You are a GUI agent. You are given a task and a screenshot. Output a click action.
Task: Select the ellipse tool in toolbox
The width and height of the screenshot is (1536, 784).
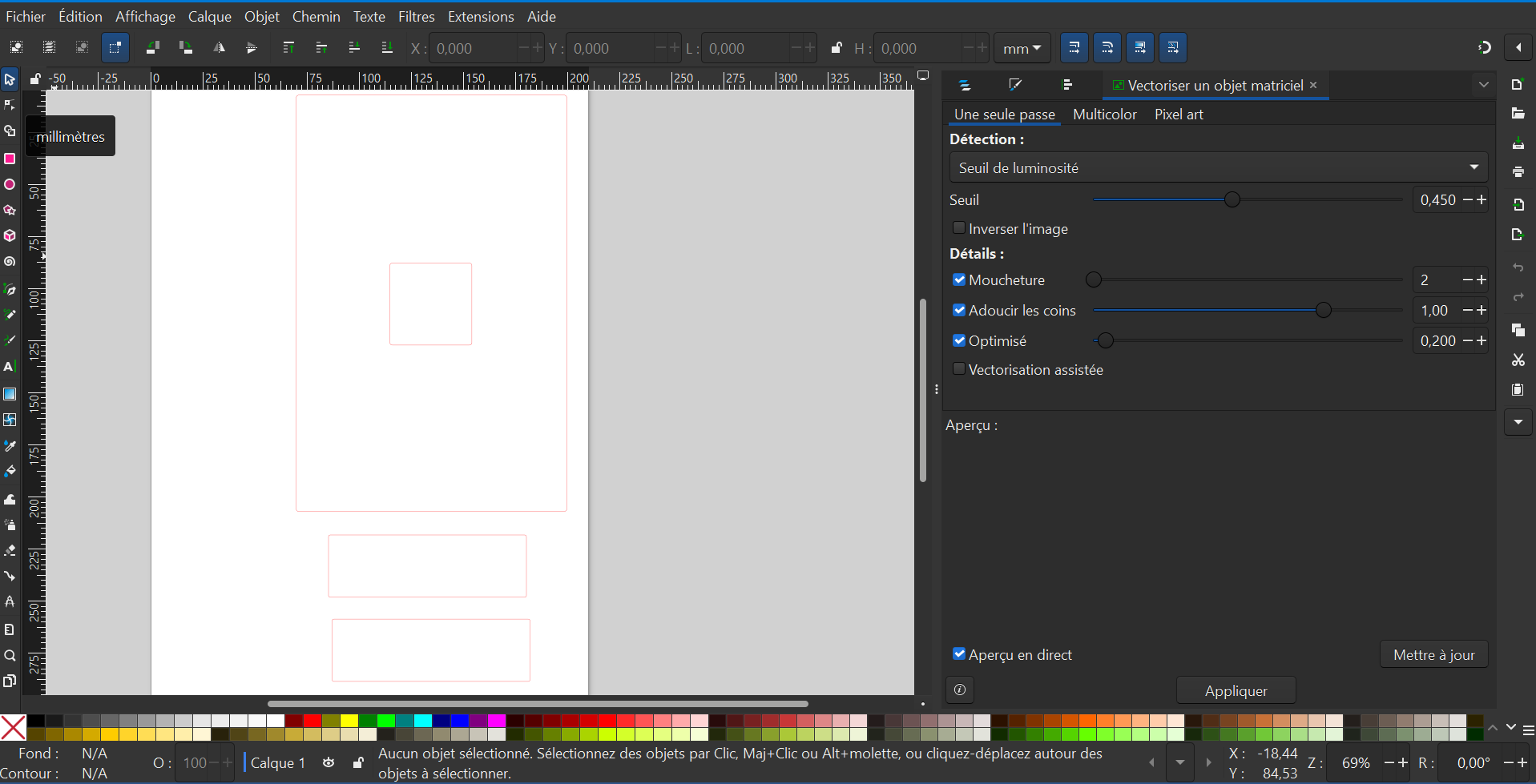tap(10, 184)
